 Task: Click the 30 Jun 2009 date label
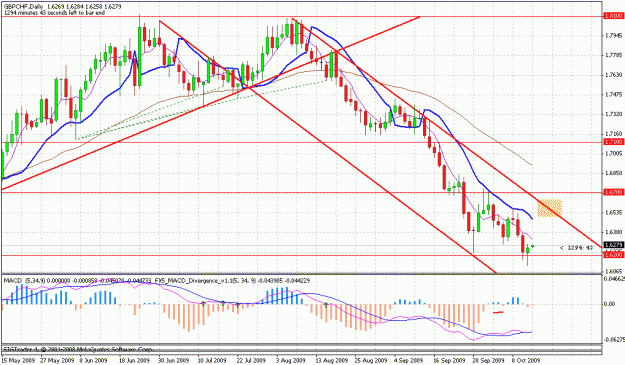coord(173,361)
